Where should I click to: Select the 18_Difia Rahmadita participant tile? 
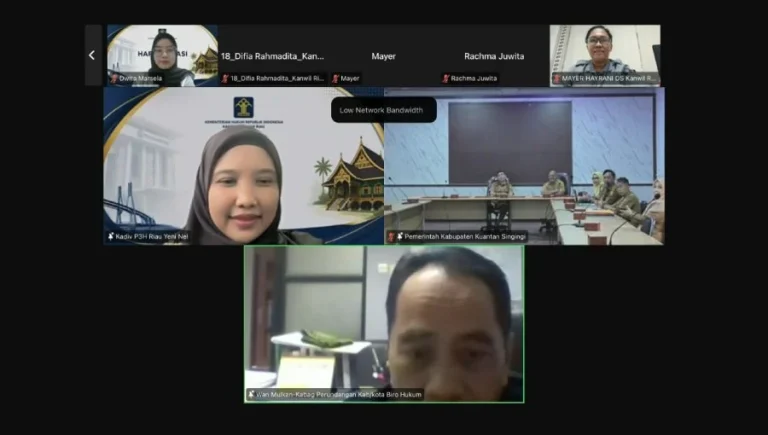pyautogui.click(x=273, y=55)
